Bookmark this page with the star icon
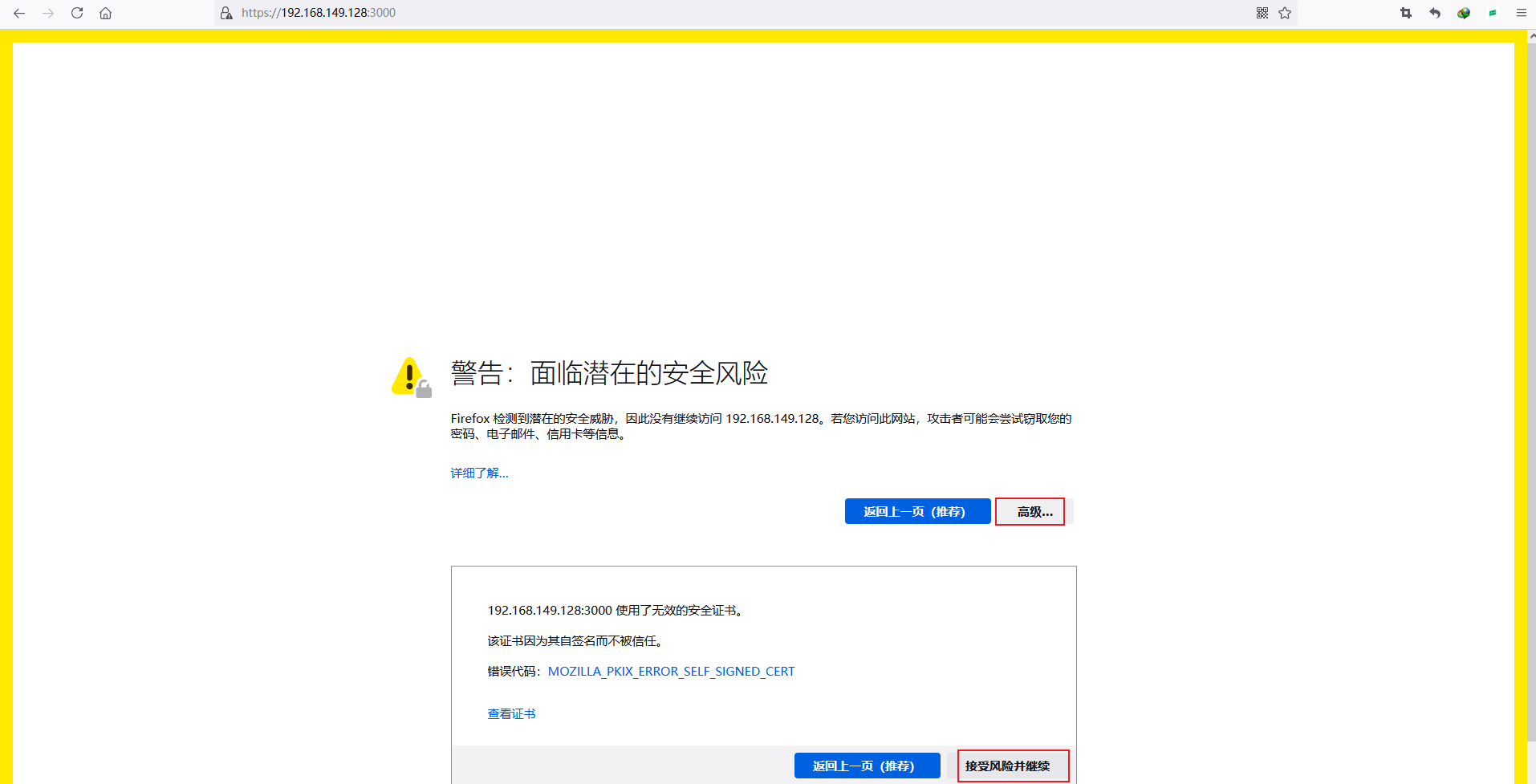The height and width of the screenshot is (784, 1536). tap(1285, 13)
